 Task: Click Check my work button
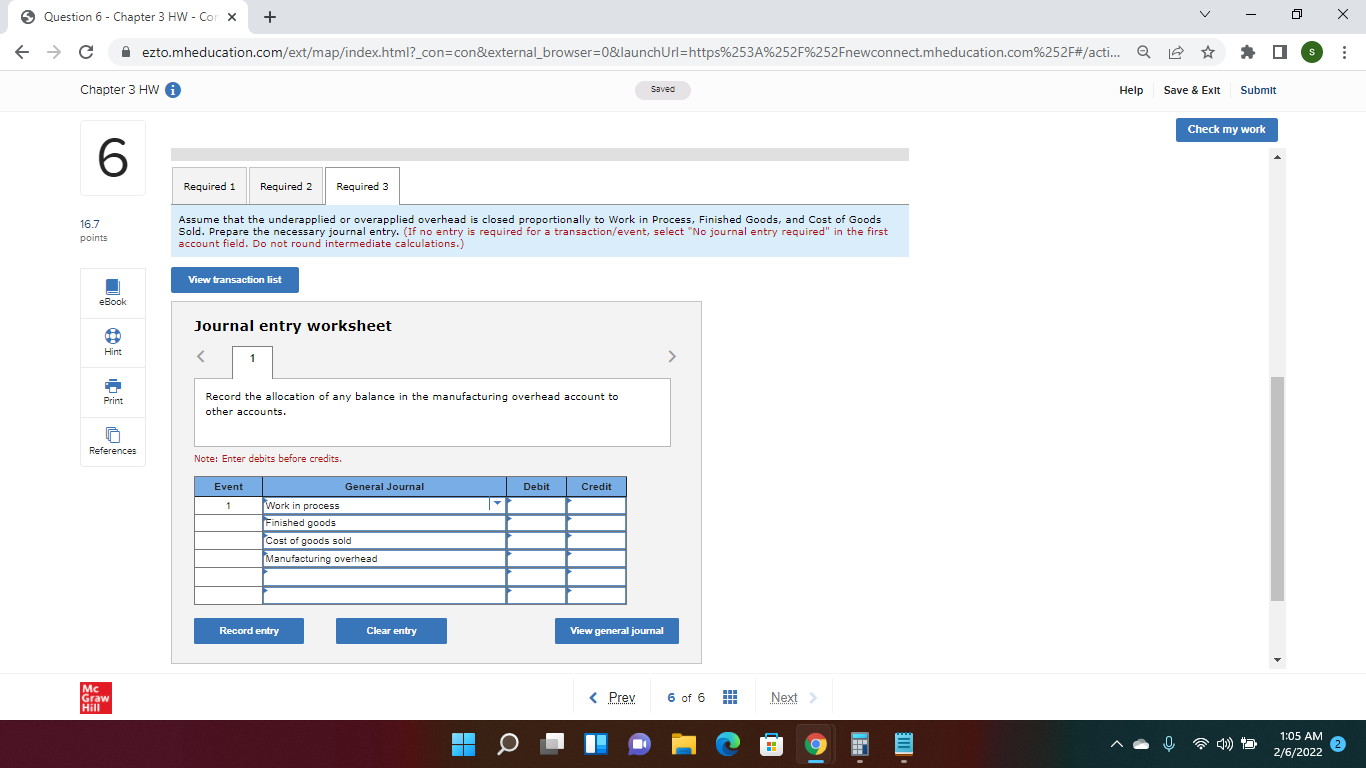coord(1226,129)
